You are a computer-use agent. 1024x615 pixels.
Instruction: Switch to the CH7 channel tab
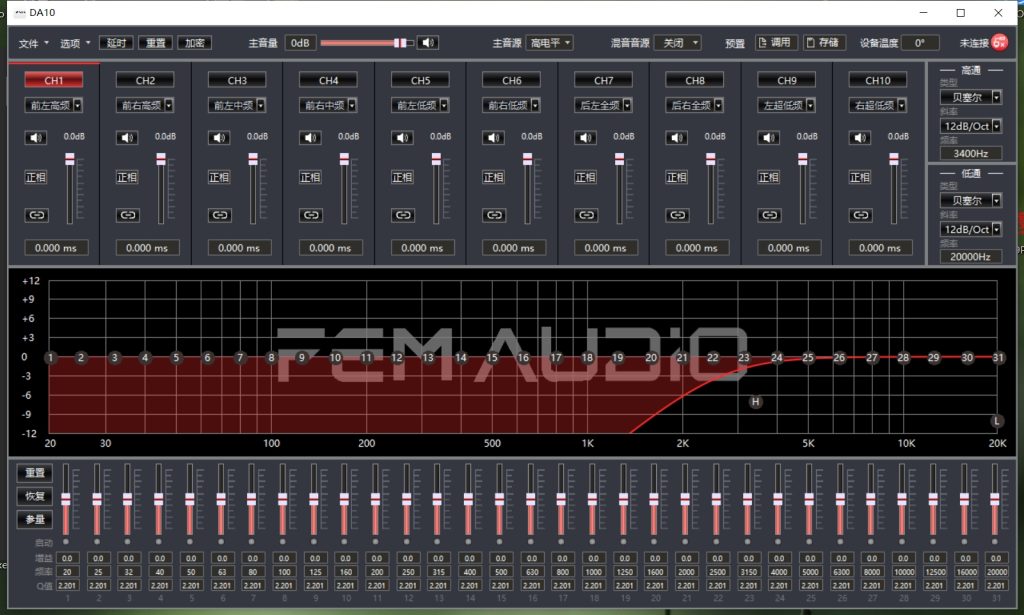pos(603,80)
